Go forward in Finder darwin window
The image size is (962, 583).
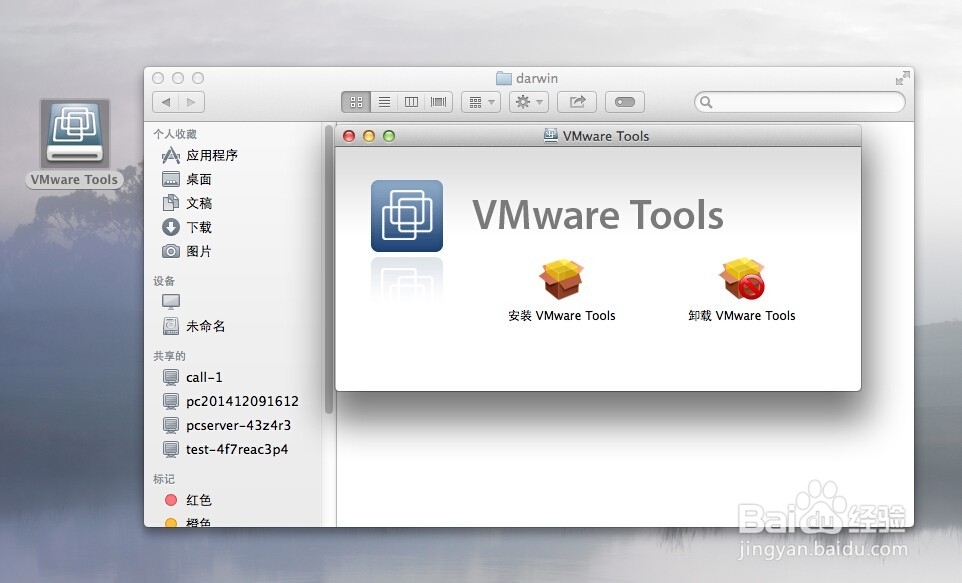click(x=191, y=102)
